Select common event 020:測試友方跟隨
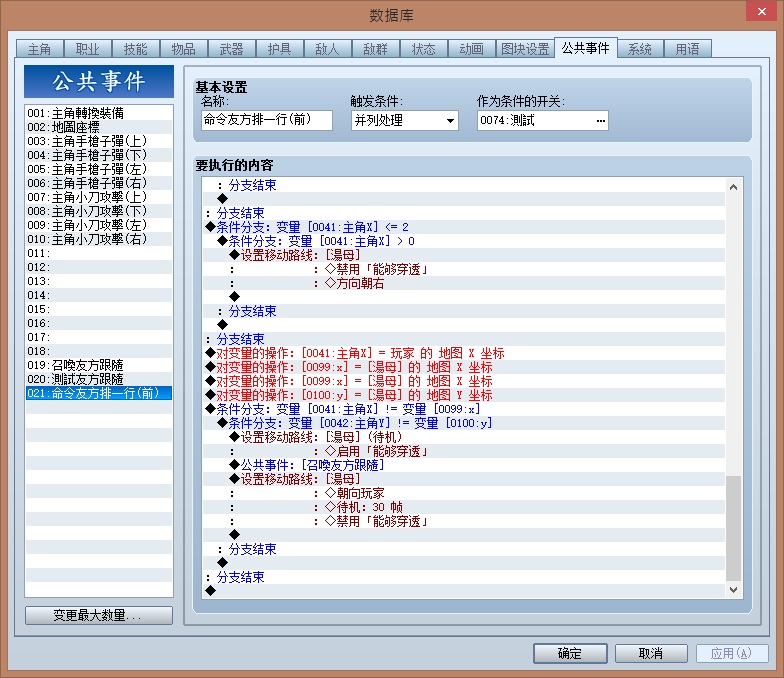The width and height of the screenshot is (784, 678). tap(98, 379)
